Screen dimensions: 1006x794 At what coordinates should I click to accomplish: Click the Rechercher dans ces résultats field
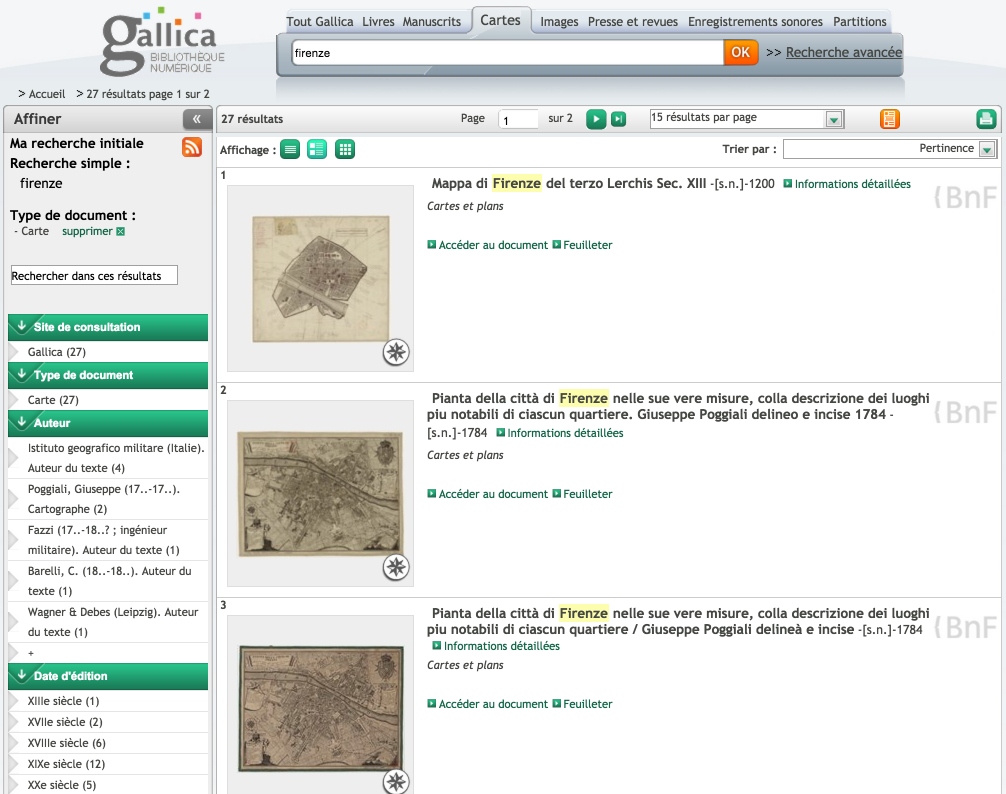coord(94,276)
